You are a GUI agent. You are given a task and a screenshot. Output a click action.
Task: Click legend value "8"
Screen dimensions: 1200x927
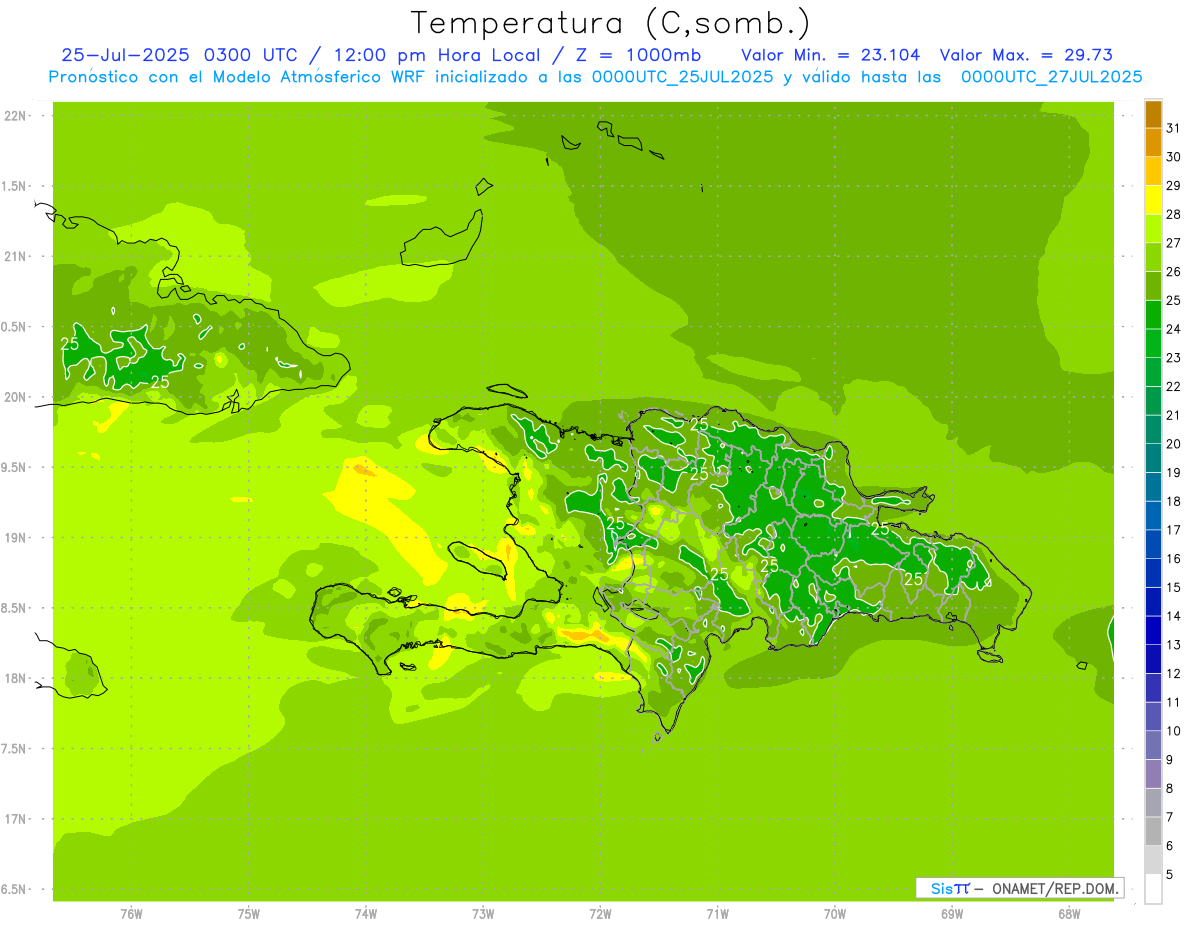[1170, 789]
